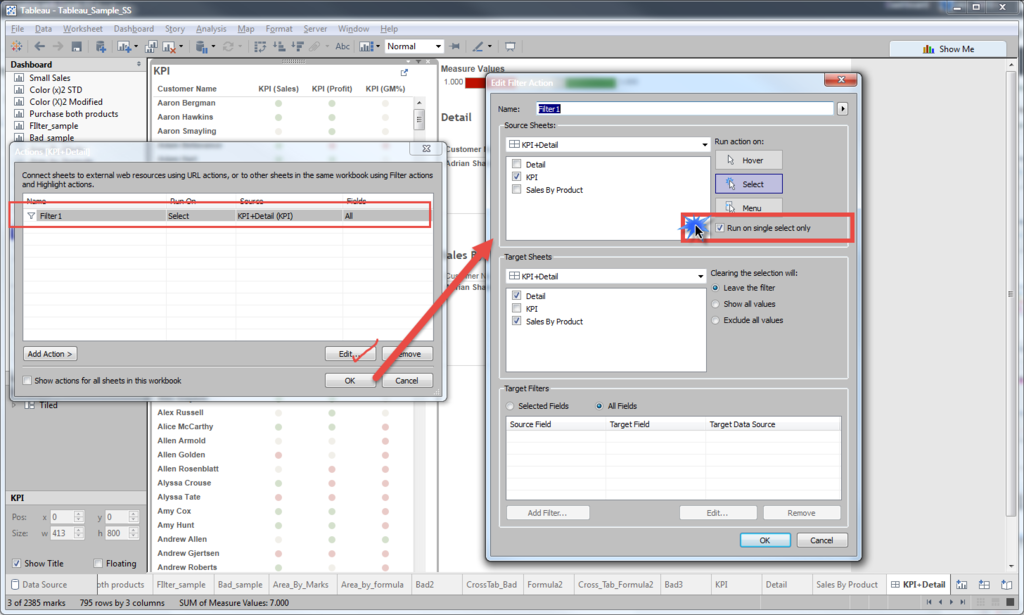Click Show Me button at top right
Viewport: 1024px width, 615px height.
click(948, 49)
